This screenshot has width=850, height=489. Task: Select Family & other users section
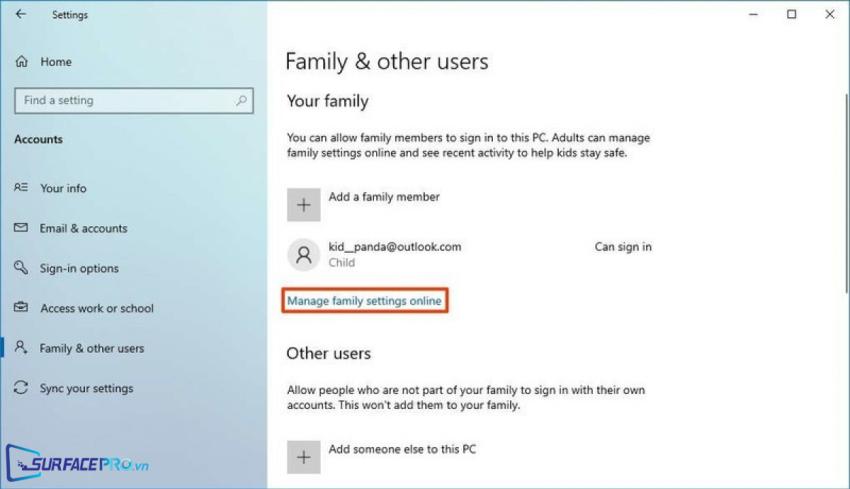pyautogui.click(x=92, y=348)
